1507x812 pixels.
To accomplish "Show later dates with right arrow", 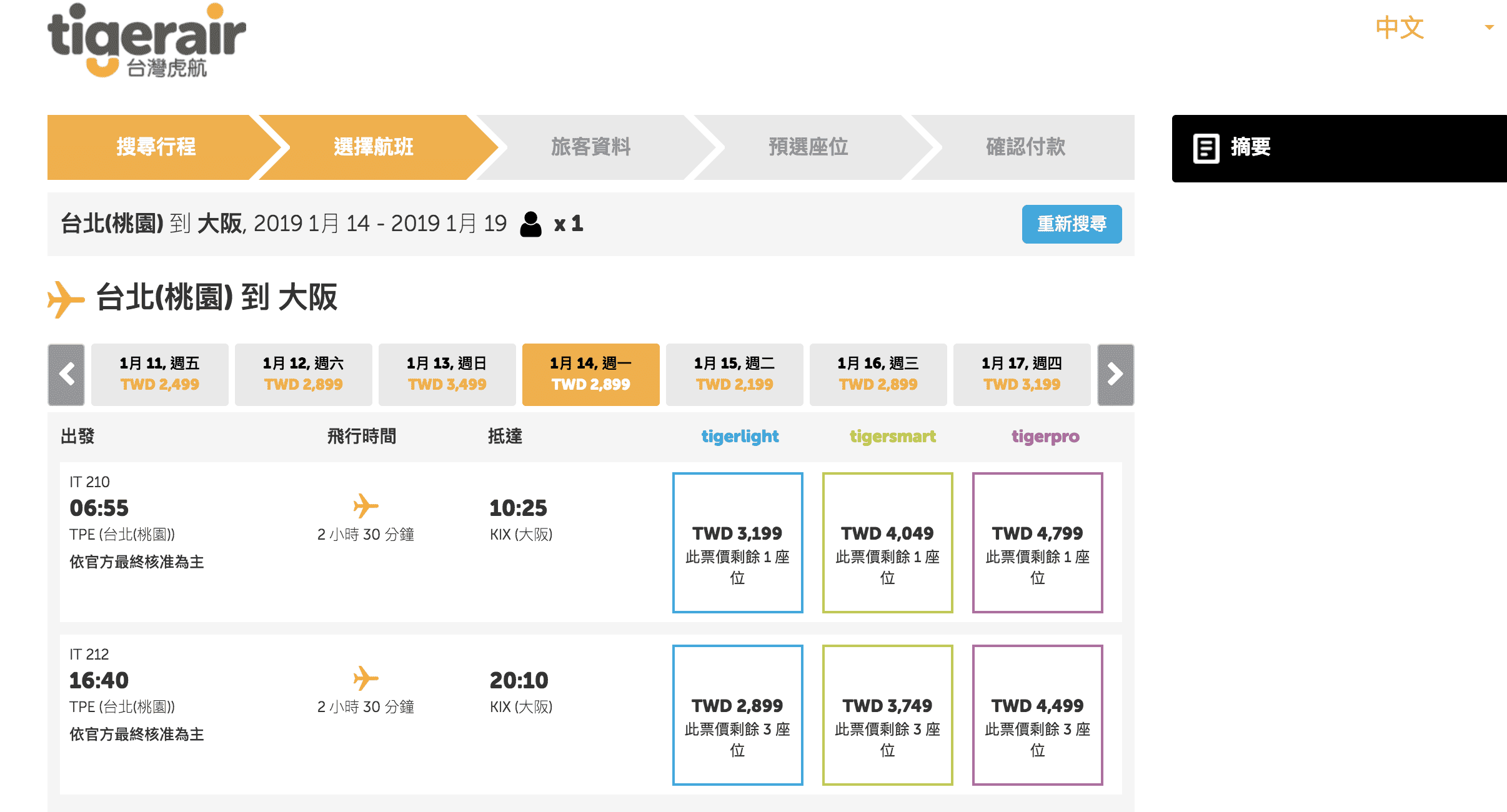I will (1116, 375).
